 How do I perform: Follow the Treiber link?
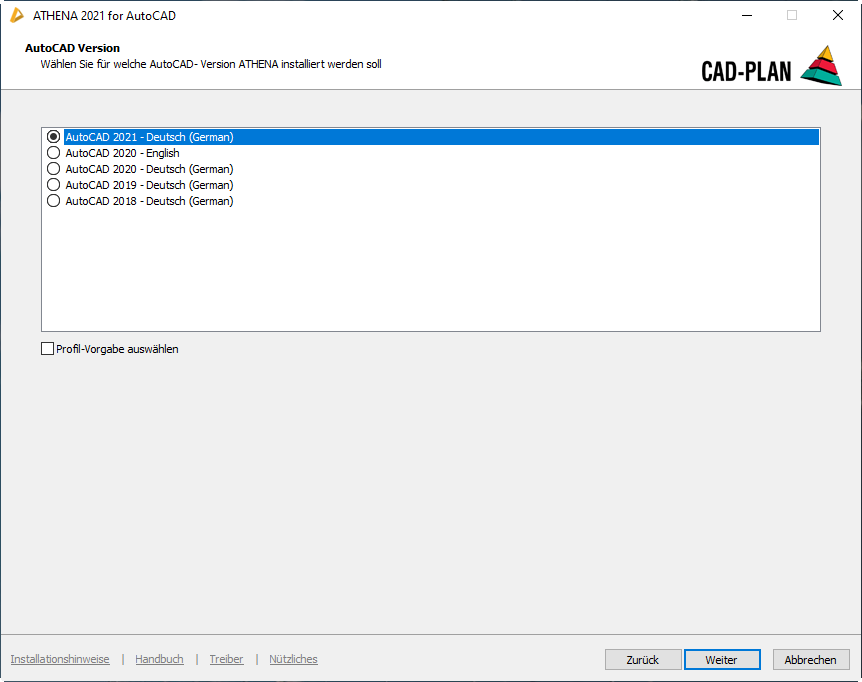[226, 659]
